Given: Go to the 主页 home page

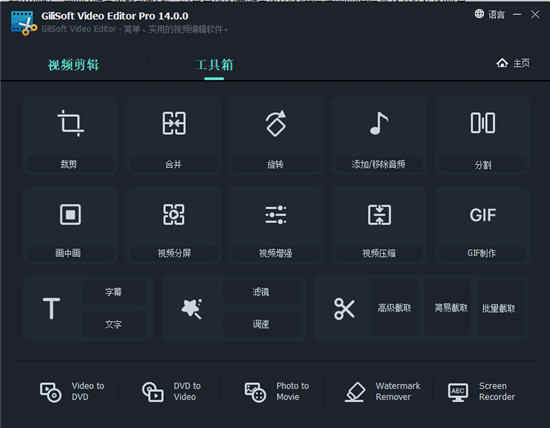Looking at the screenshot, I should [x=513, y=63].
